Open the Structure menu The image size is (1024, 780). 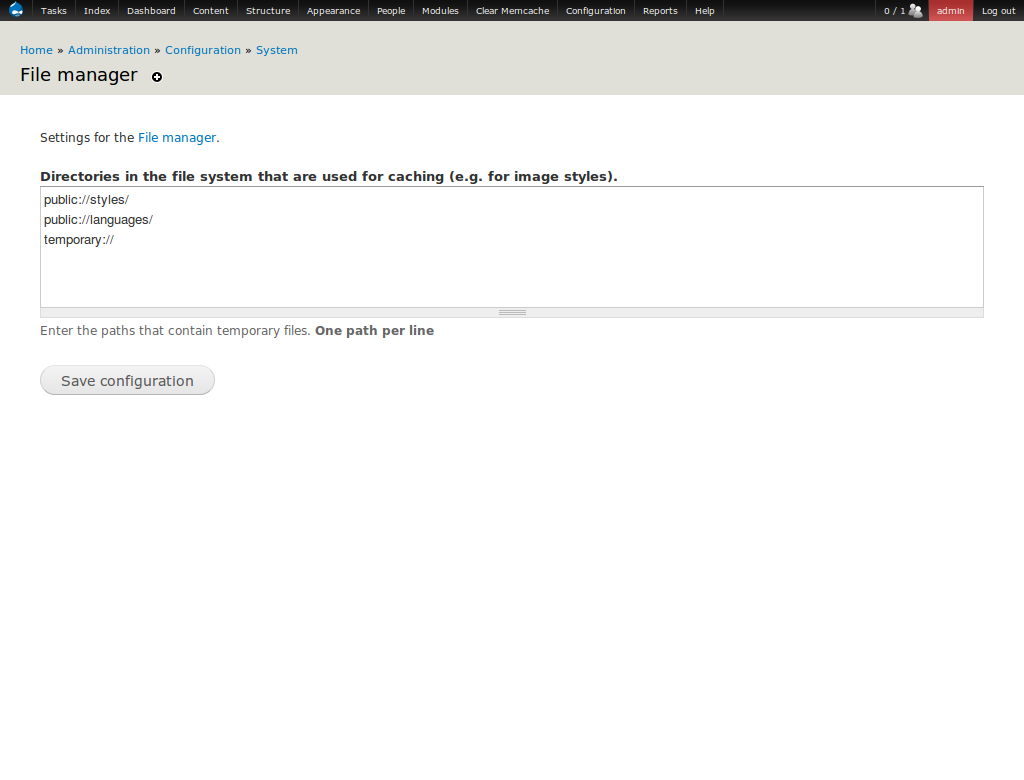(268, 11)
